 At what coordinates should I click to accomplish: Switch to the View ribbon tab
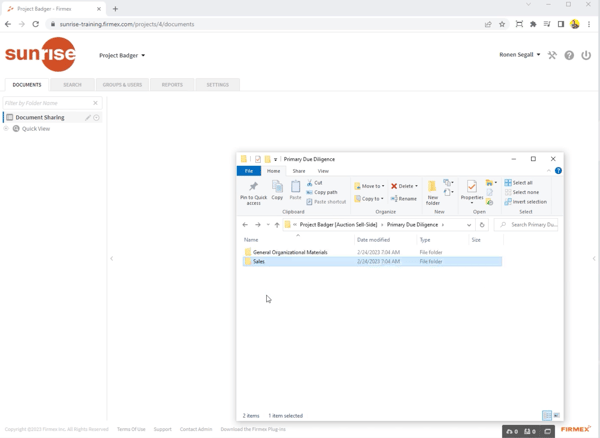point(323,171)
